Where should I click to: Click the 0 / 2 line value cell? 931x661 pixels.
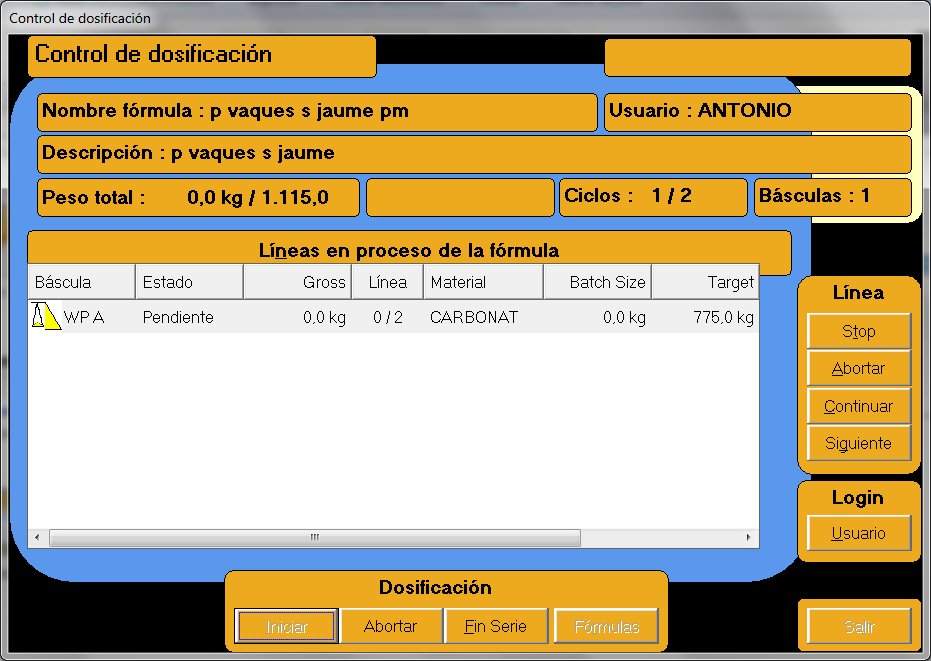tap(388, 317)
